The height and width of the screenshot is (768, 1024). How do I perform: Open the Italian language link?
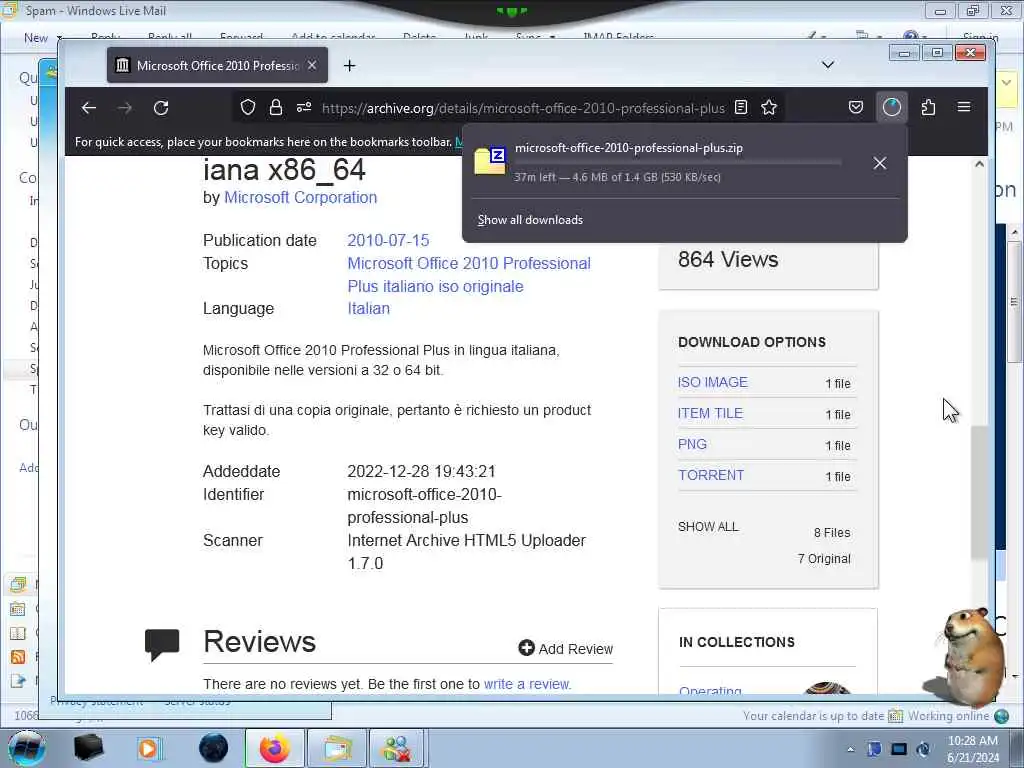click(x=368, y=309)
